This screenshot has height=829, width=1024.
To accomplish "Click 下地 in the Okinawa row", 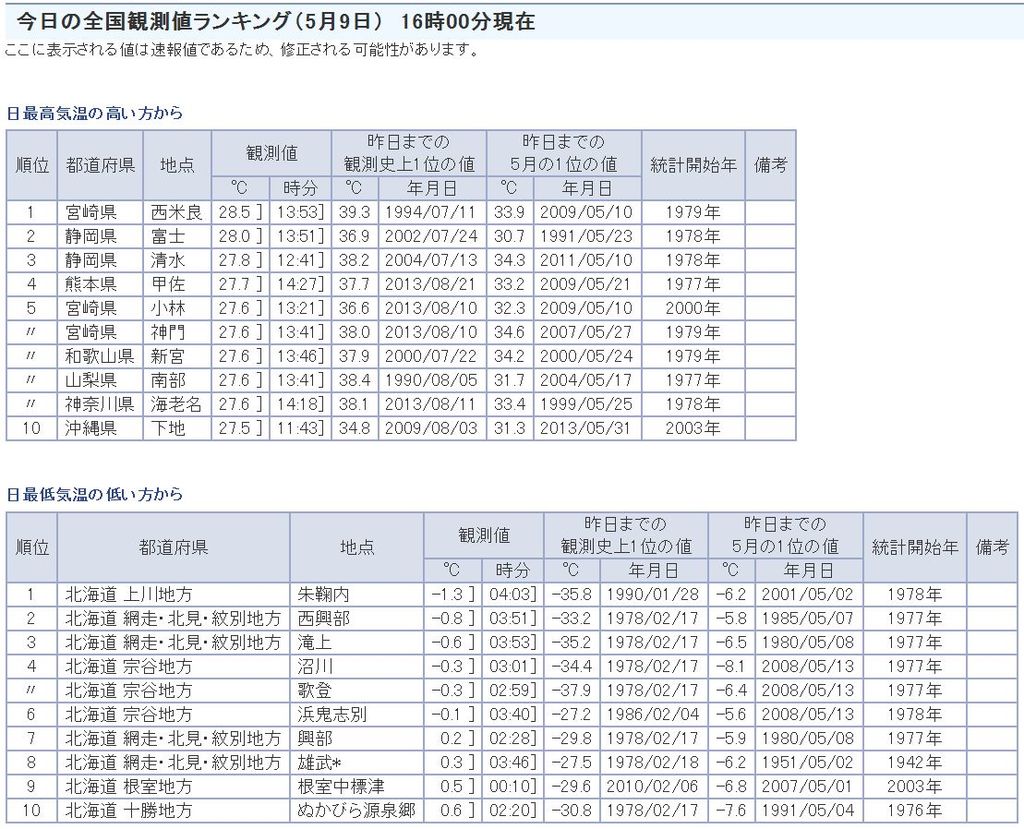I will (168, 428).
